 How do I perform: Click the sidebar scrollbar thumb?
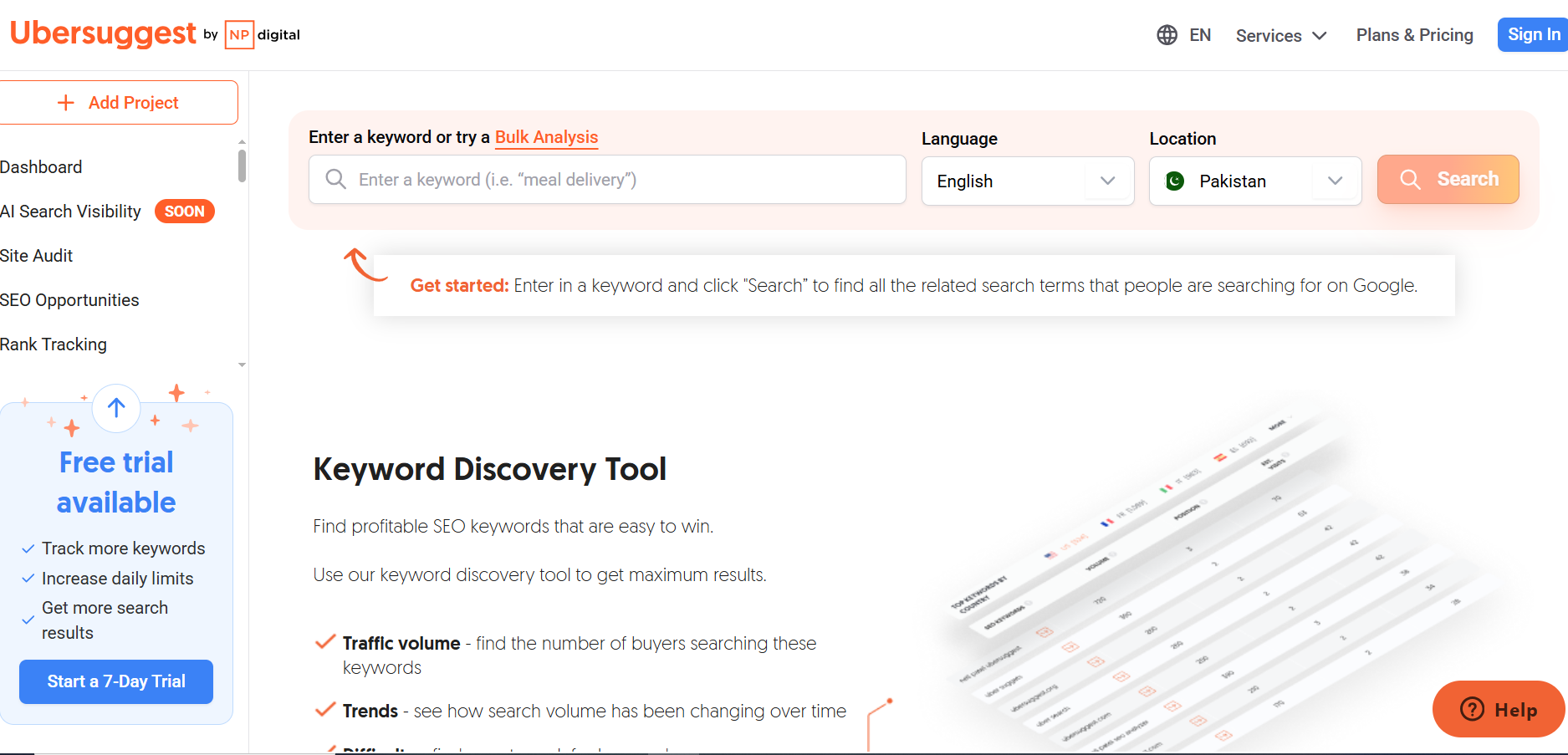(x=242, y=166)
